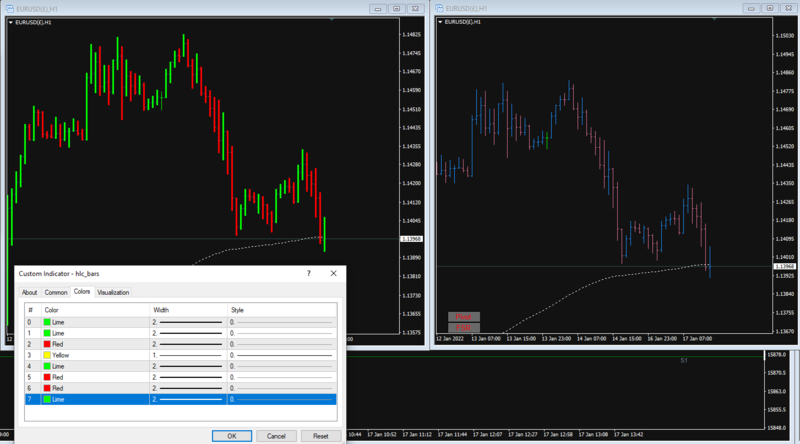Pick the Lime color swatch in row 0
Screen dimensions: 800x444
(x=47, y=322)
